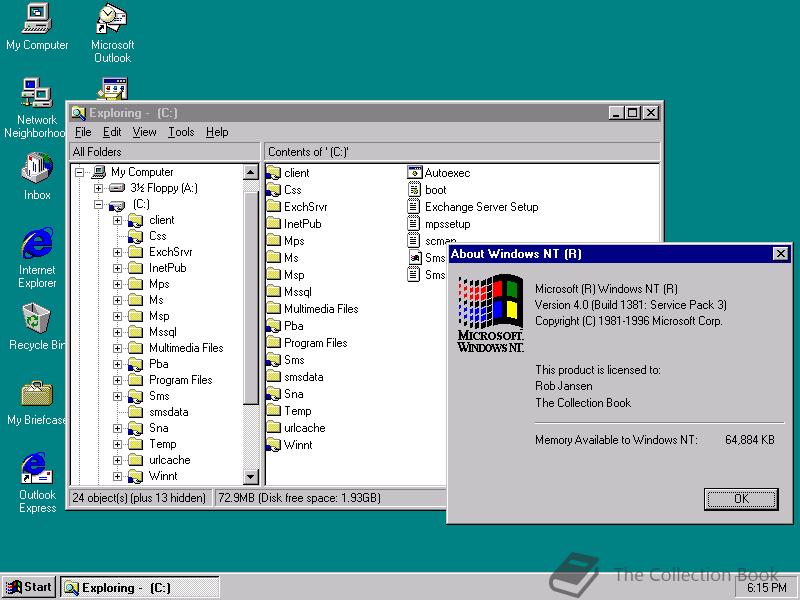This screenshot has width=800, height=600.
Task: Minimize the Exploring window
Action: pyautogui.click(x=617, y=113)
